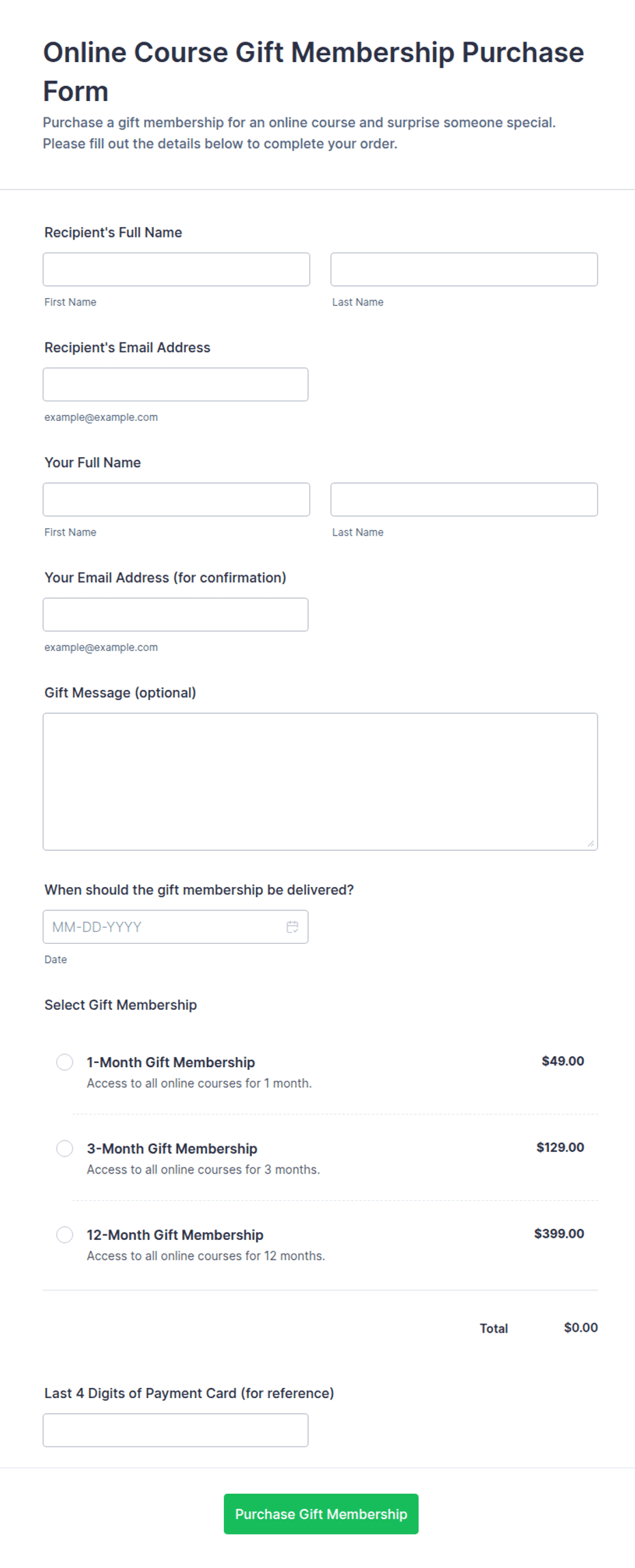Choose the 3-Month Gift Membership option

coord(65,1148)
